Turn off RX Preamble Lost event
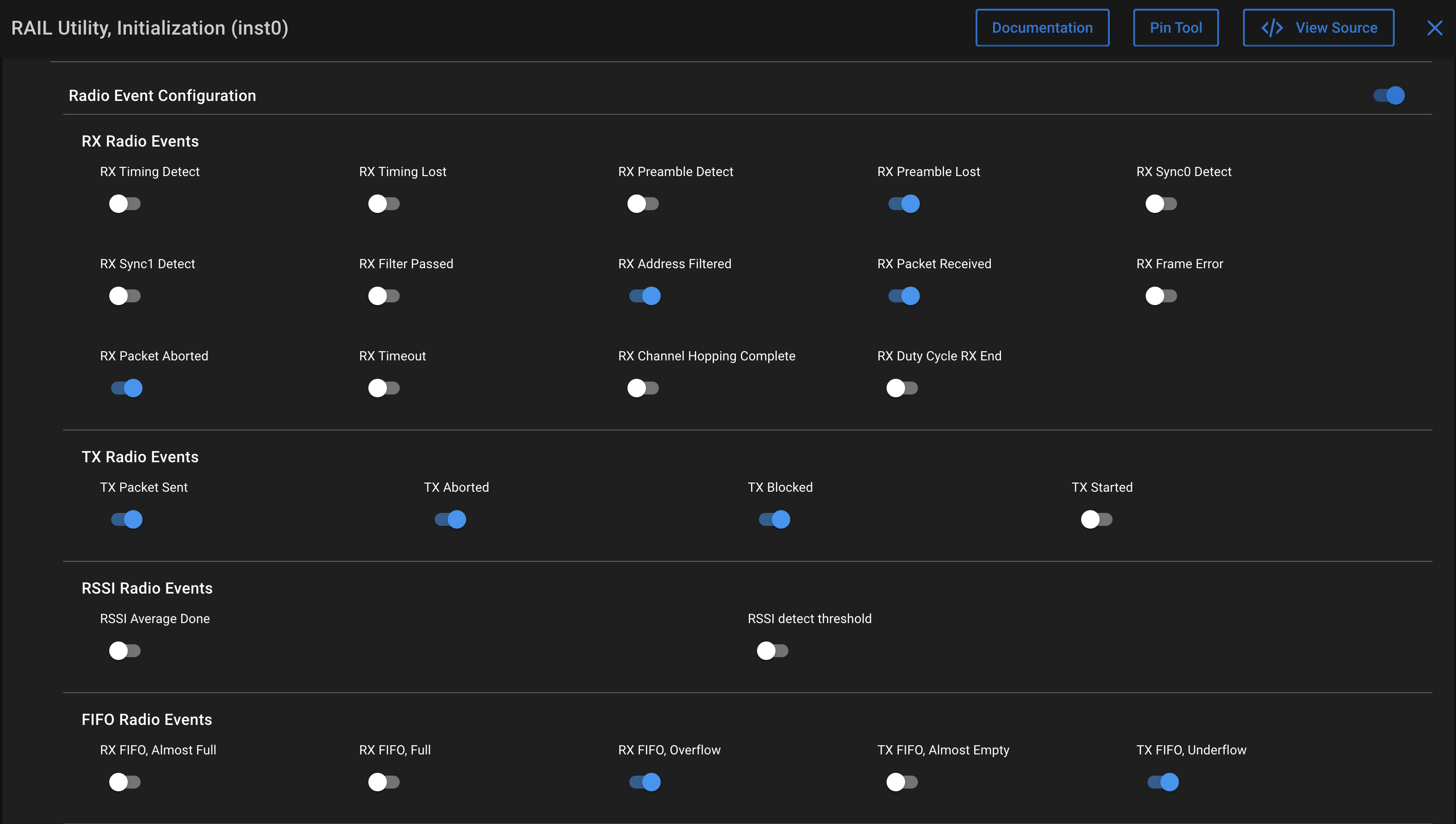Viewport: 1456px width, 824px height. click(x=904, y=204)
